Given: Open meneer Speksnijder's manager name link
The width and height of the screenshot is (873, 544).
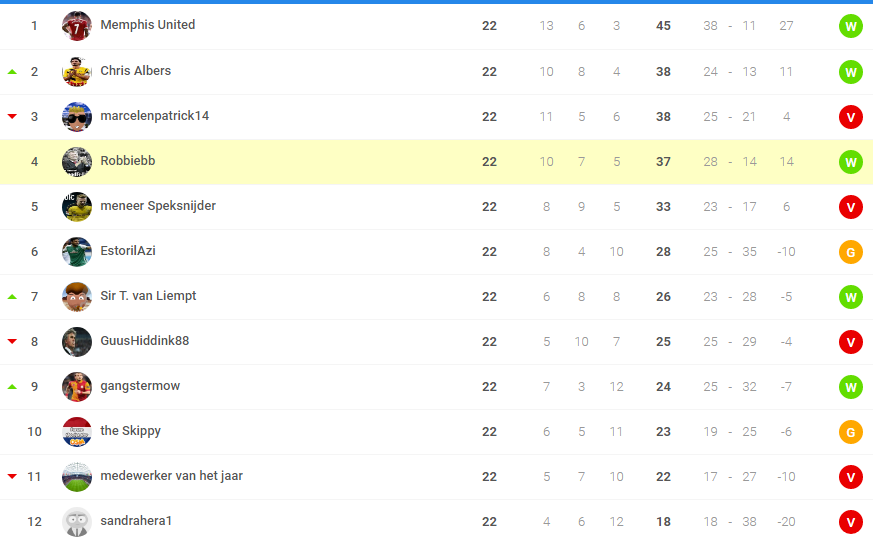Looking at the screenshot, I should click(x=158, y=206).
